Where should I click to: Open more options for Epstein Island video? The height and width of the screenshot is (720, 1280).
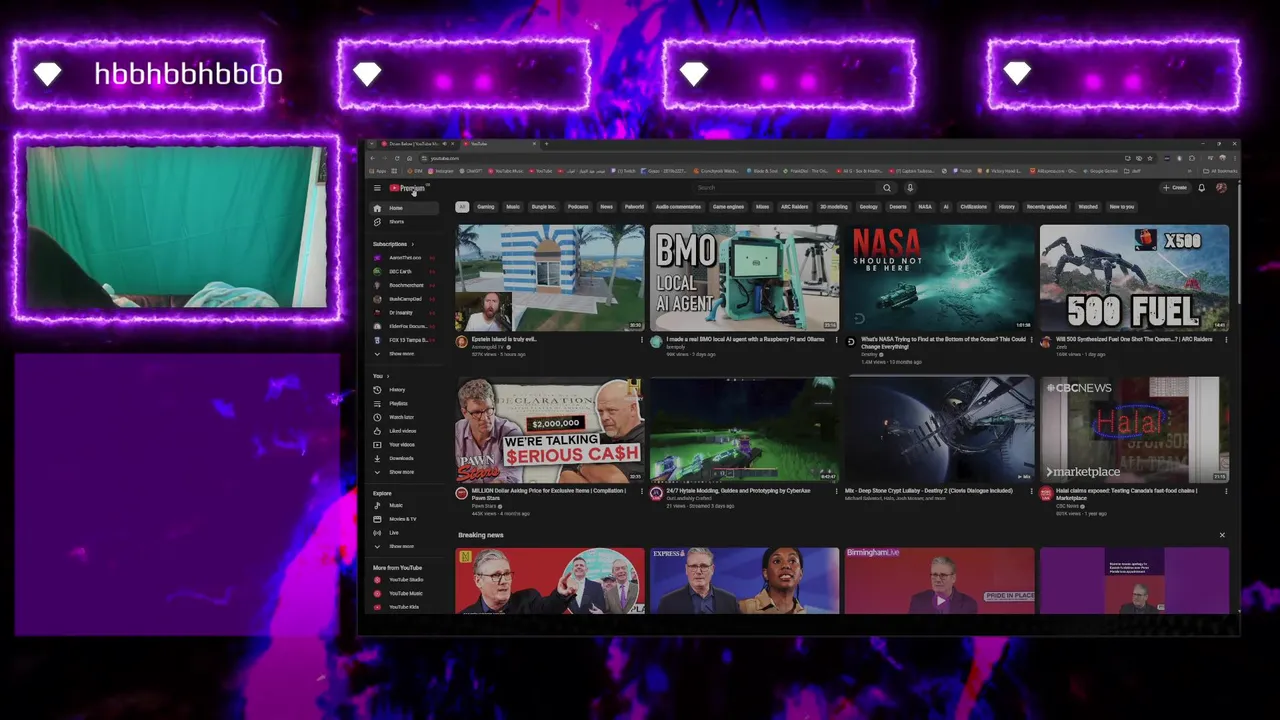click(642, 340)
